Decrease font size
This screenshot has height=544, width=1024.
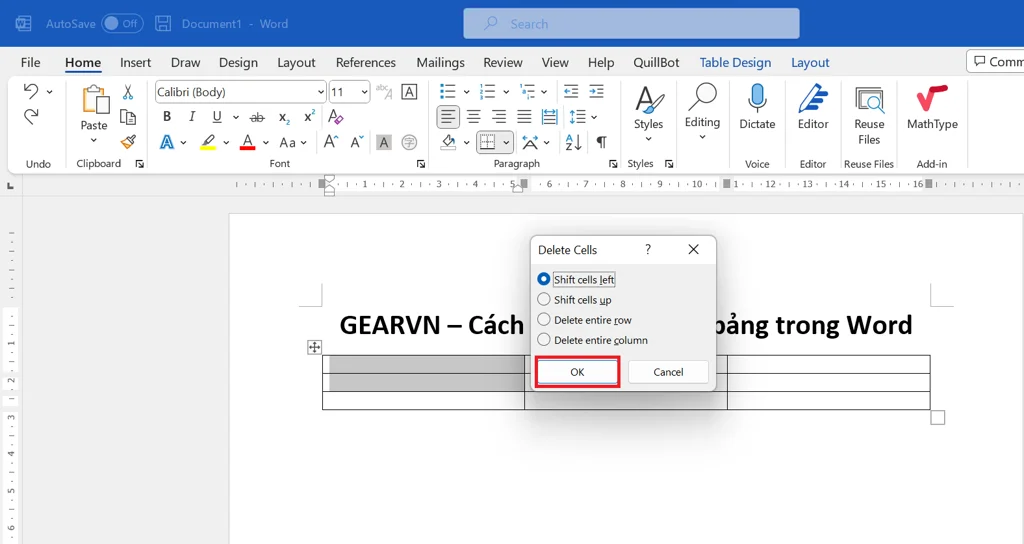click(357, 142)
